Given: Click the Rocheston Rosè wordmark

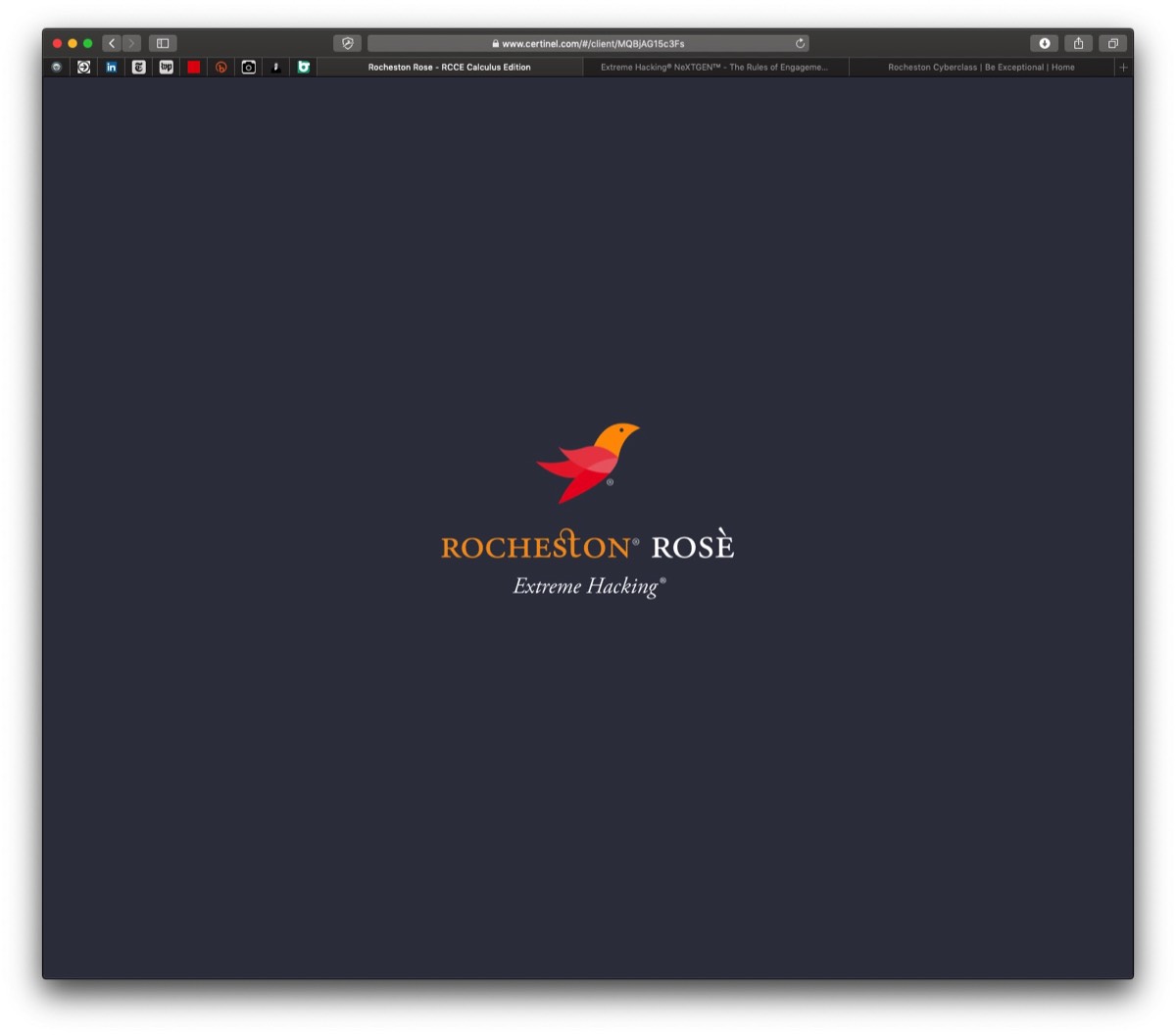Looking at the screenshot, I should (588, 545).
